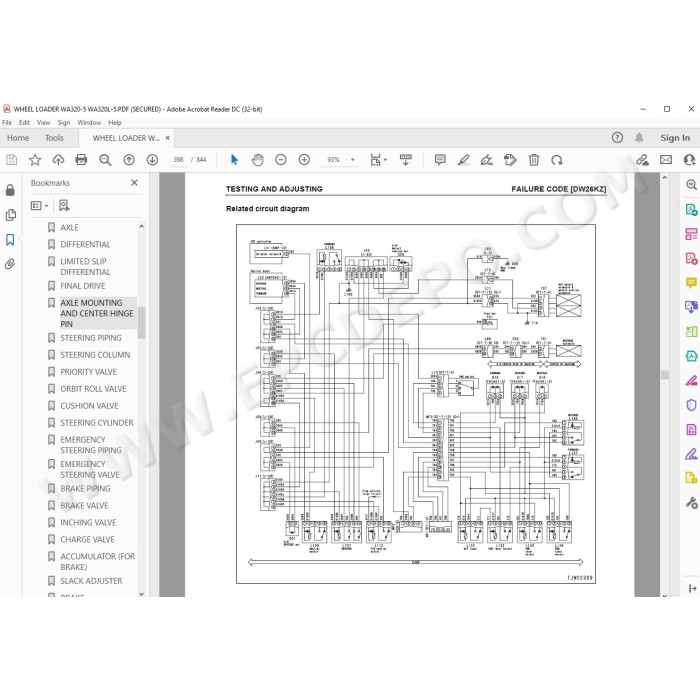Click Sign In button
The width and height of the screenshot is (700, 700).
(x=675, y=138)
